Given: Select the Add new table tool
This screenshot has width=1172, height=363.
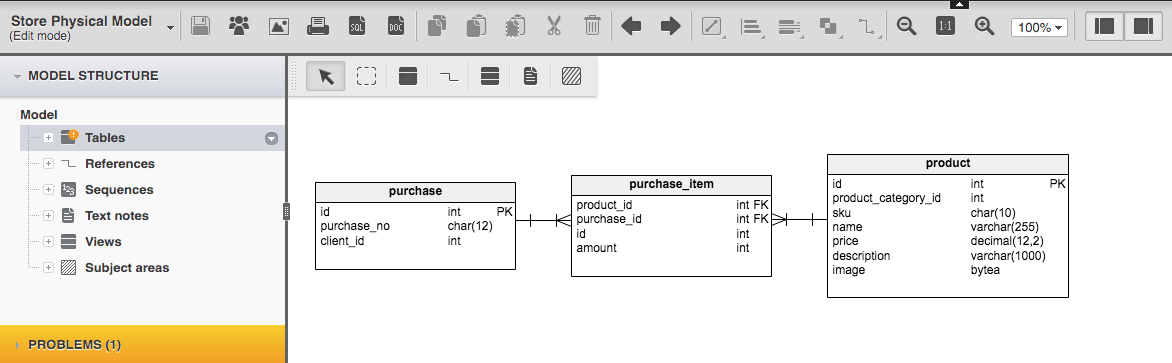Looking at the screenshot, I should [x=407, y=76].
